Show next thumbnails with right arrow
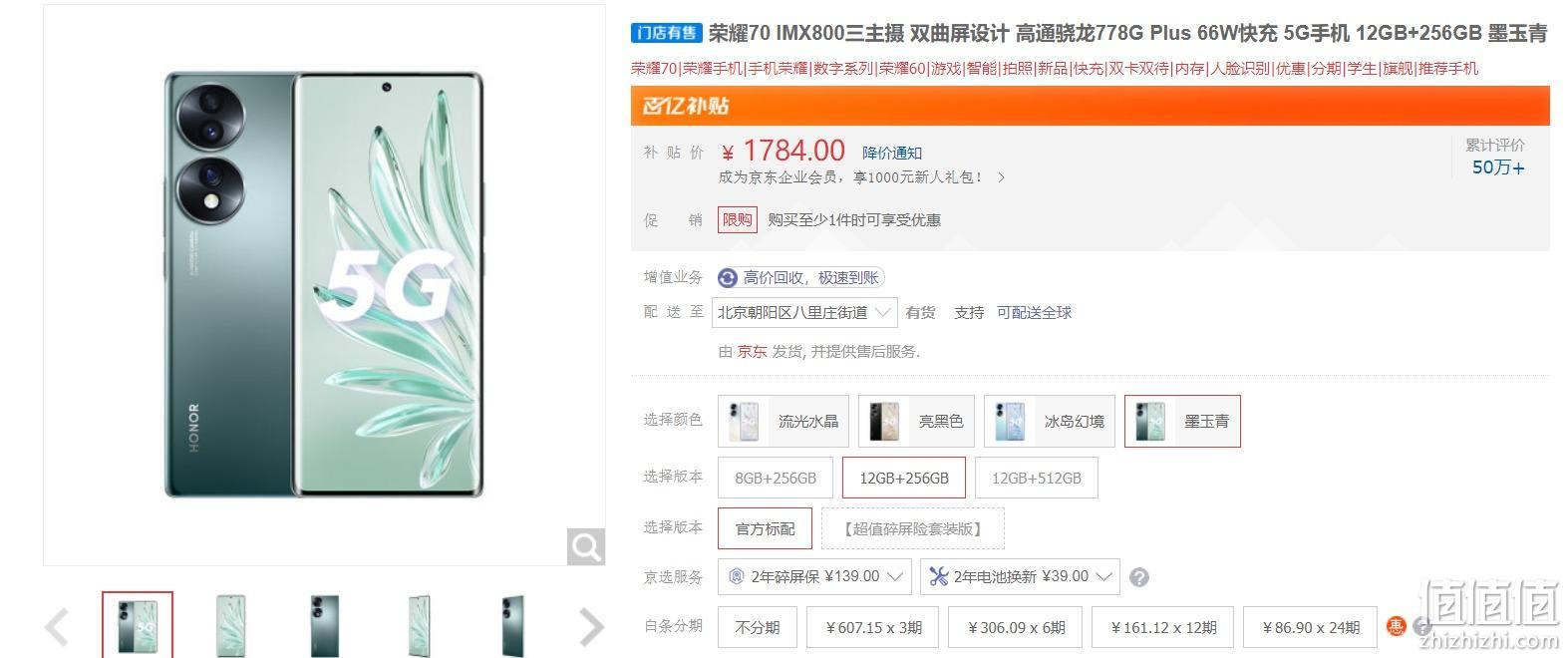The height and width of the screenshot is (658, 1568). [x=592, y=627]
